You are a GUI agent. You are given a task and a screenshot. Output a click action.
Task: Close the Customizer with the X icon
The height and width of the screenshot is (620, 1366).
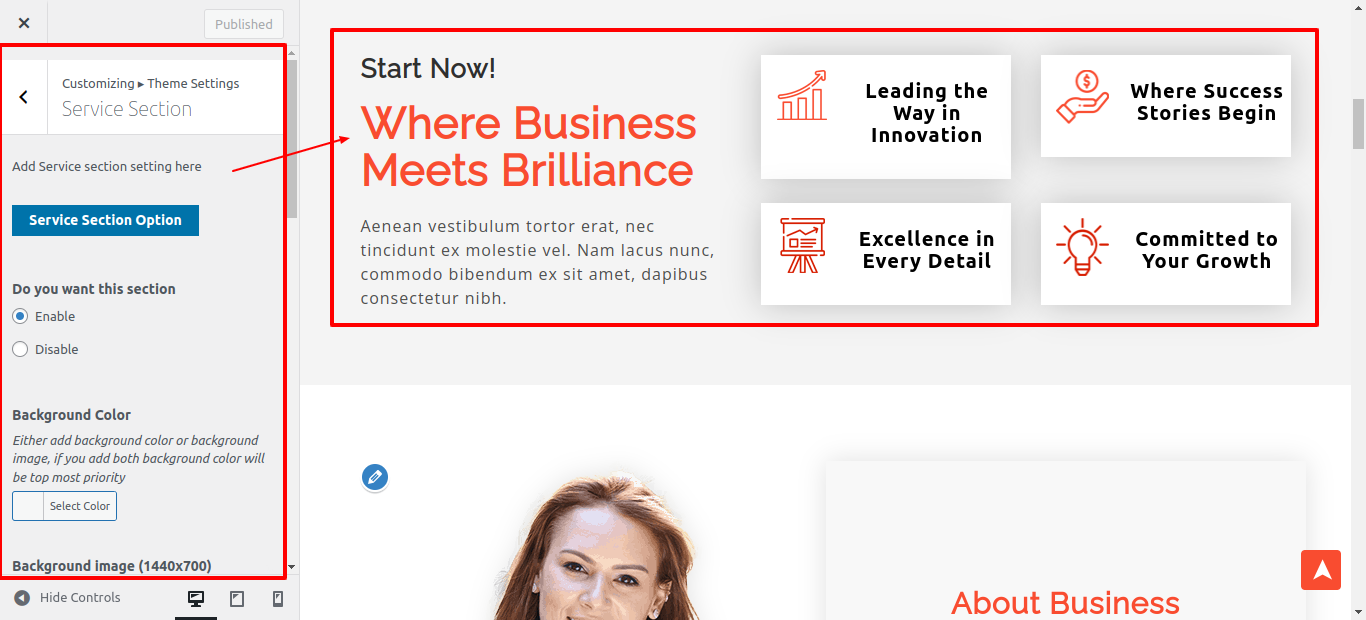[x=24, y=23]
